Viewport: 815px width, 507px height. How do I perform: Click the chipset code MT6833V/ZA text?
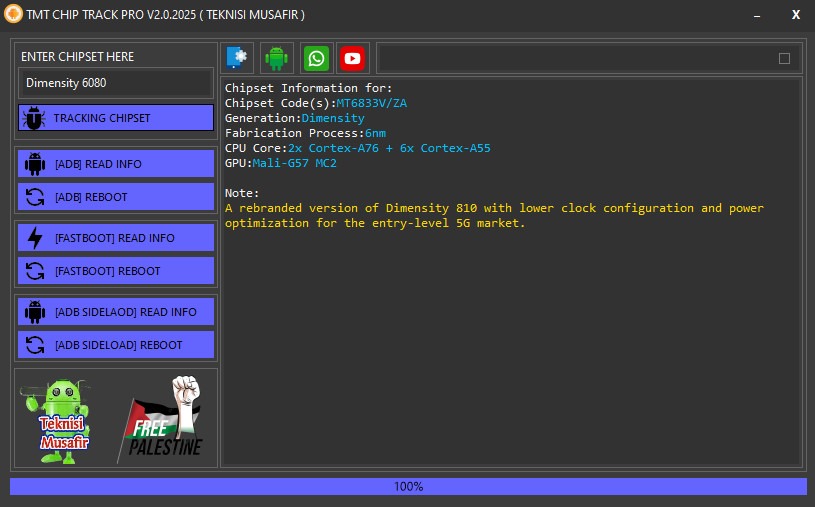pyautogui.click(x=371, y=103)
